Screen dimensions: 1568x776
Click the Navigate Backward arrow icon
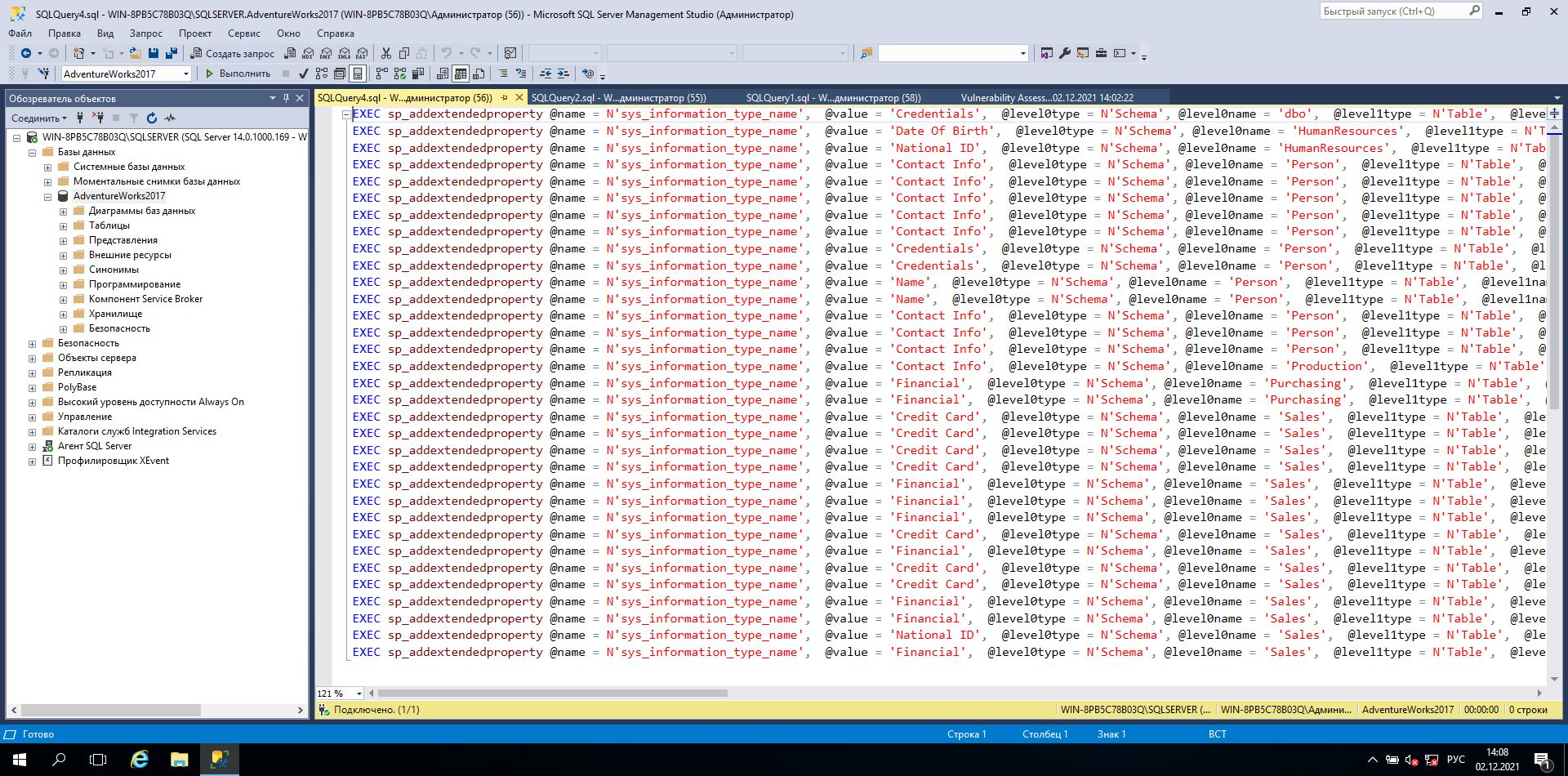pyautogui.click(x=26, y=53)
